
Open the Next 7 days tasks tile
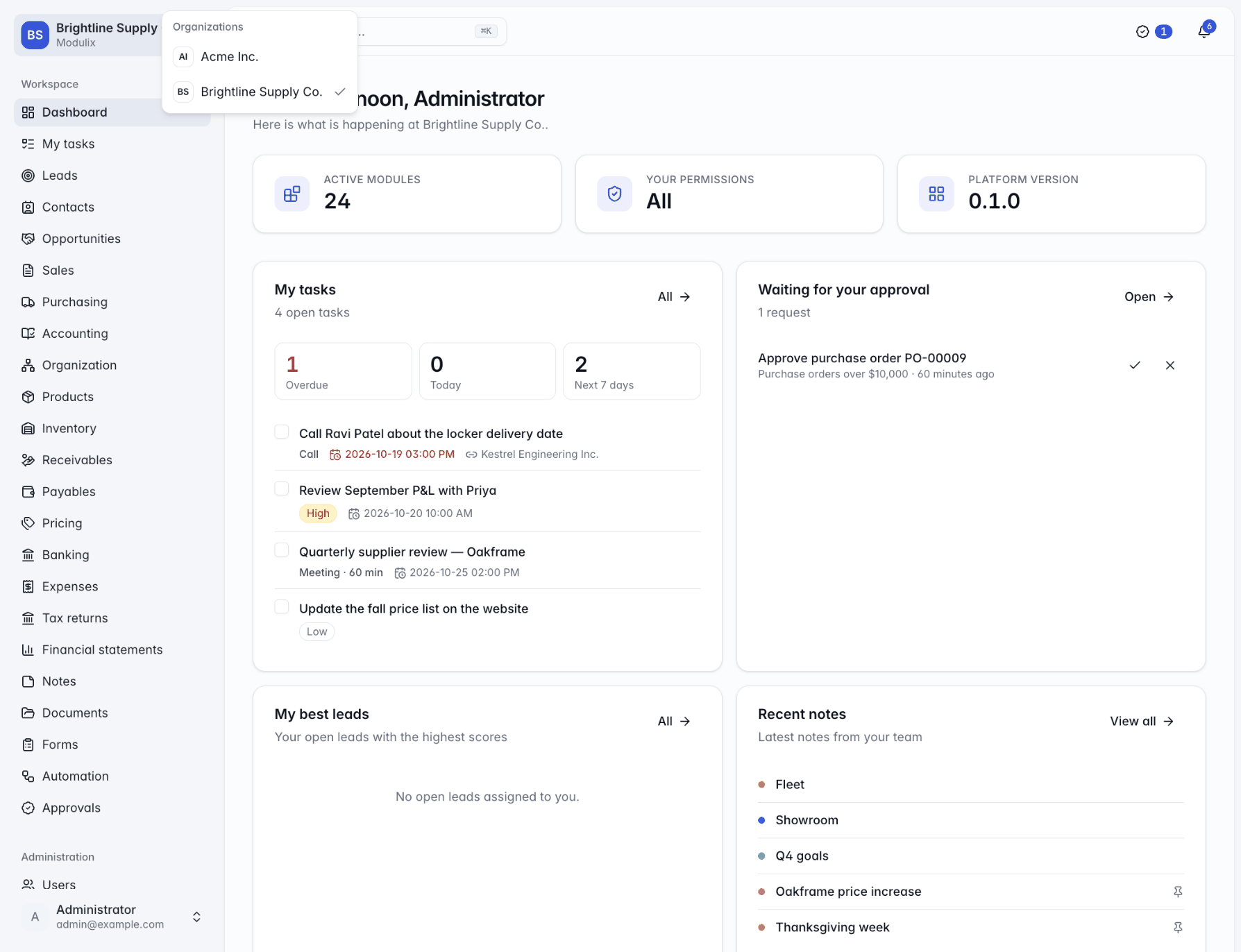[x=632, y=371]
